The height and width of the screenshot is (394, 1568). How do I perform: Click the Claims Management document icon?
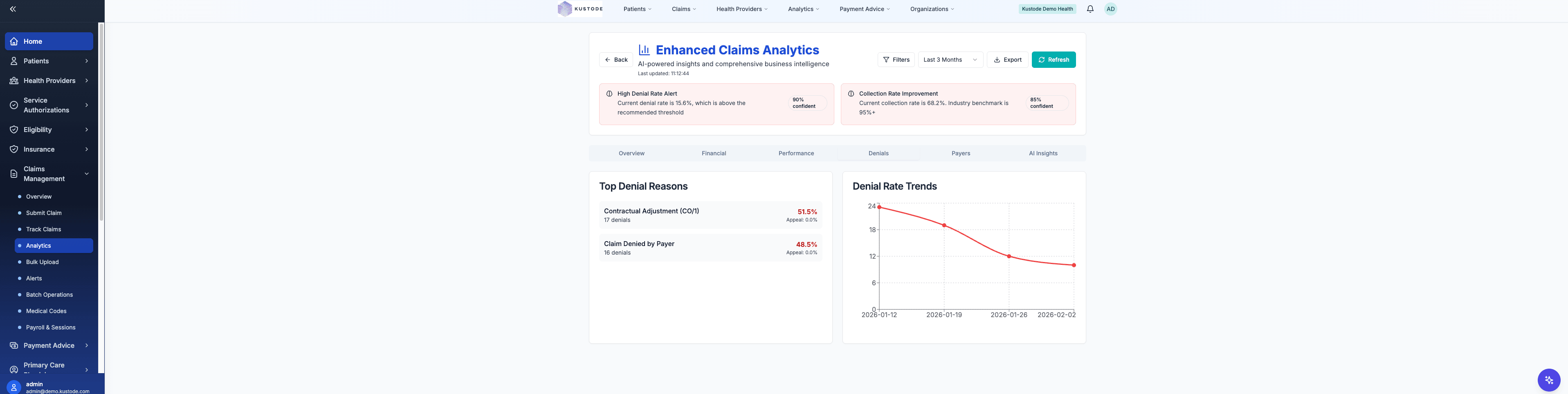click(x=14, y=173)
